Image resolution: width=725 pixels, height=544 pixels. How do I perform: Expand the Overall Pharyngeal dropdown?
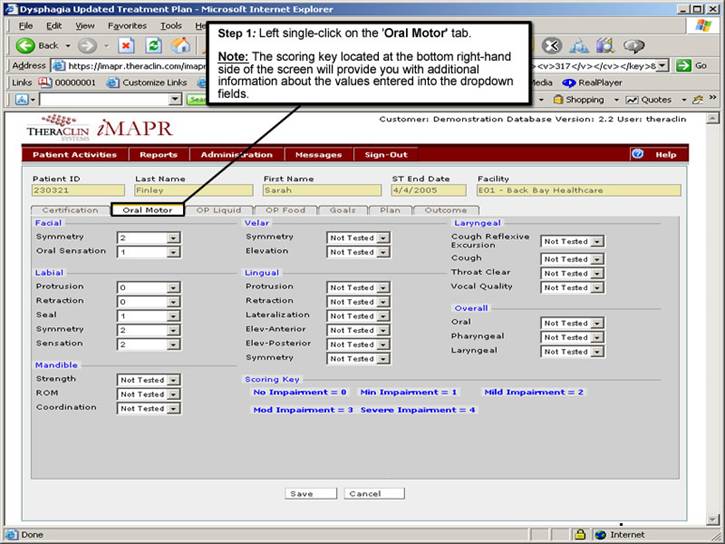tap(597, 338)
